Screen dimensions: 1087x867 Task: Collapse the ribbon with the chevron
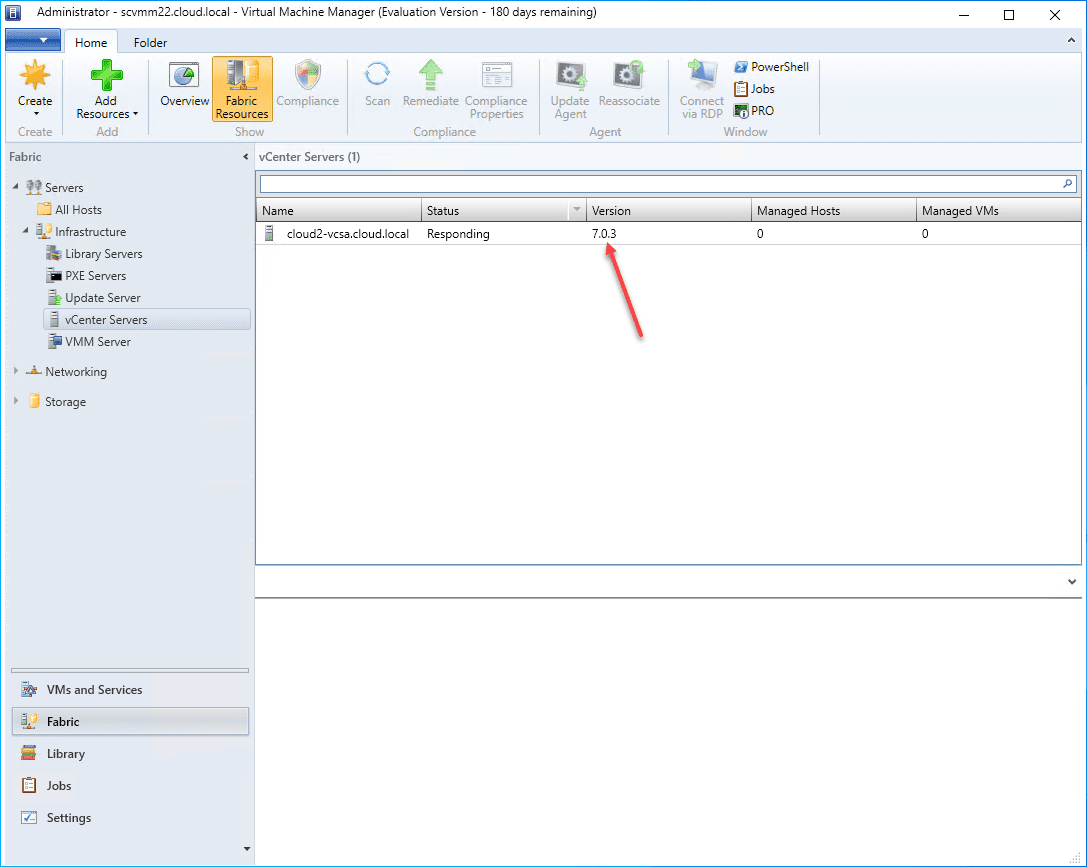tap(1071, 41)
